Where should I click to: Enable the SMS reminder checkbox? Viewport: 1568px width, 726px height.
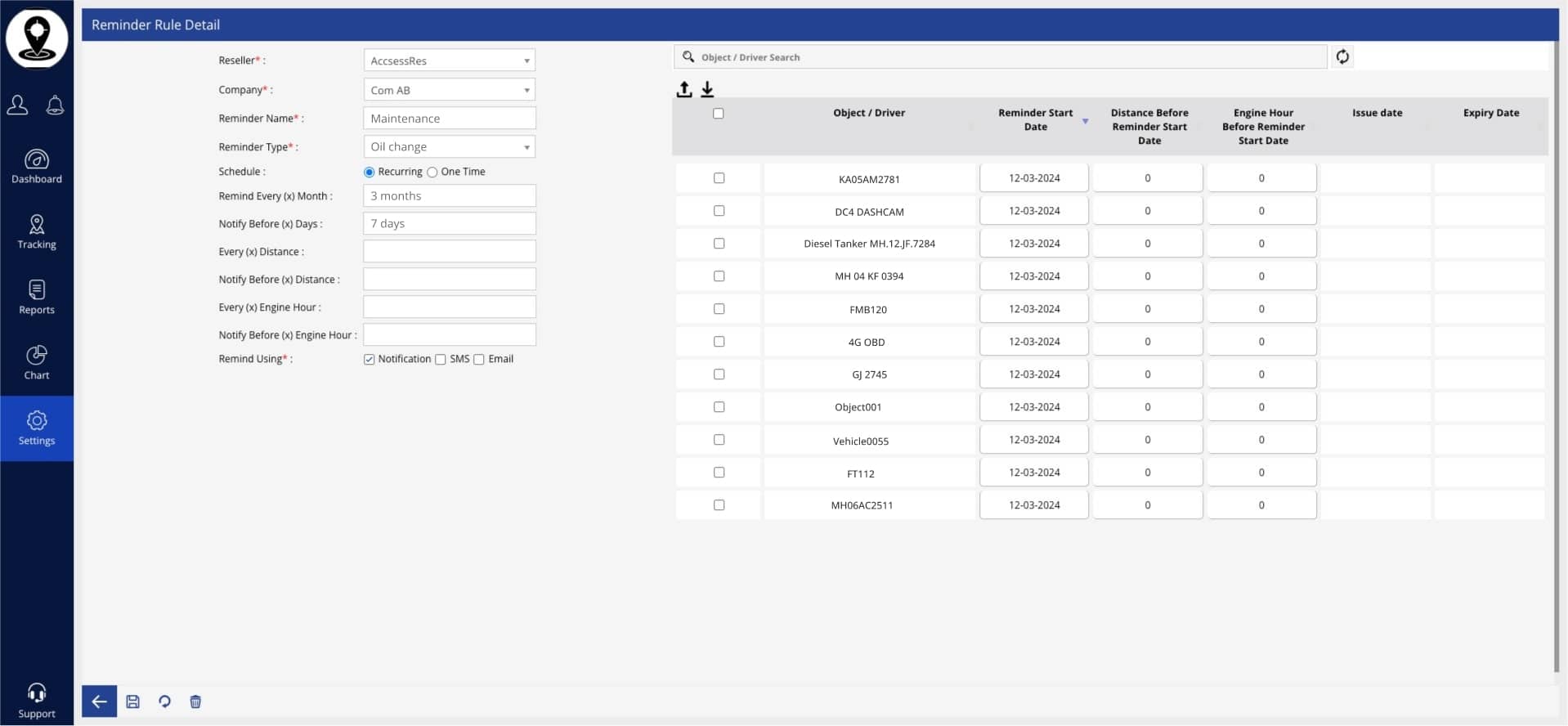coord(441,360)
